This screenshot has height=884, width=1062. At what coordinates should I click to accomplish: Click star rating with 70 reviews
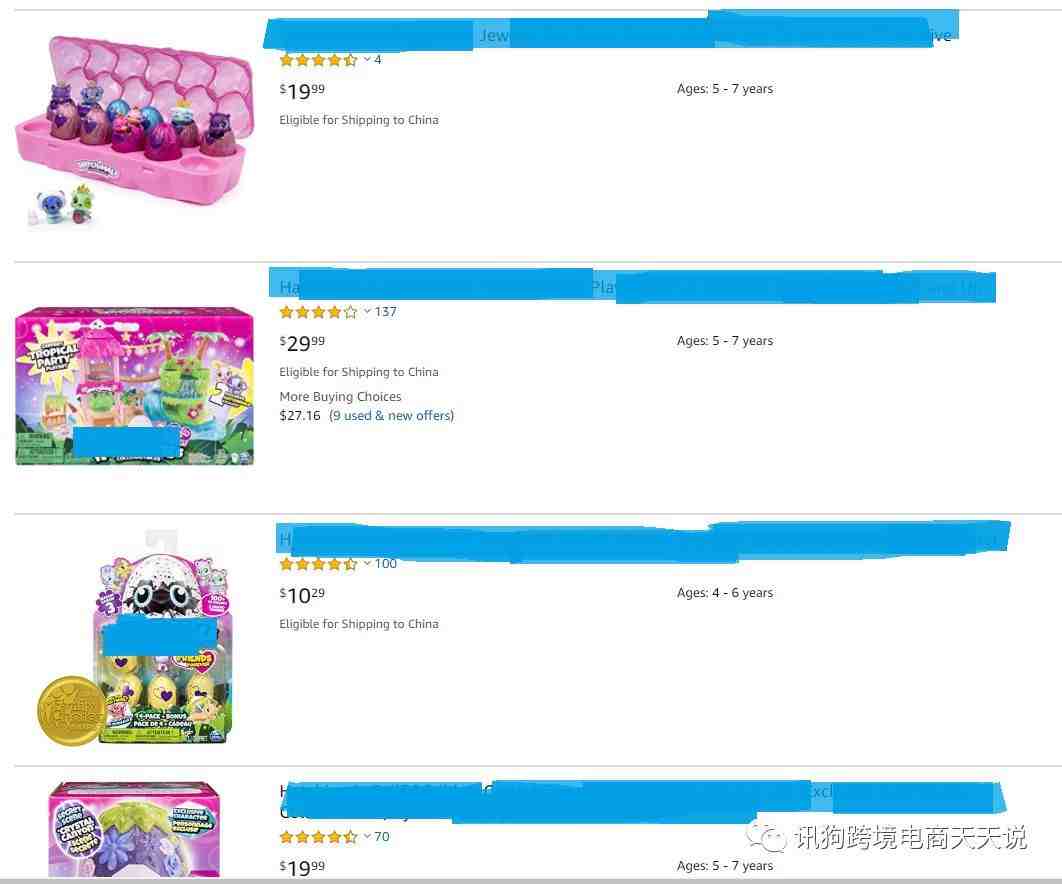[x=318, y=837]
